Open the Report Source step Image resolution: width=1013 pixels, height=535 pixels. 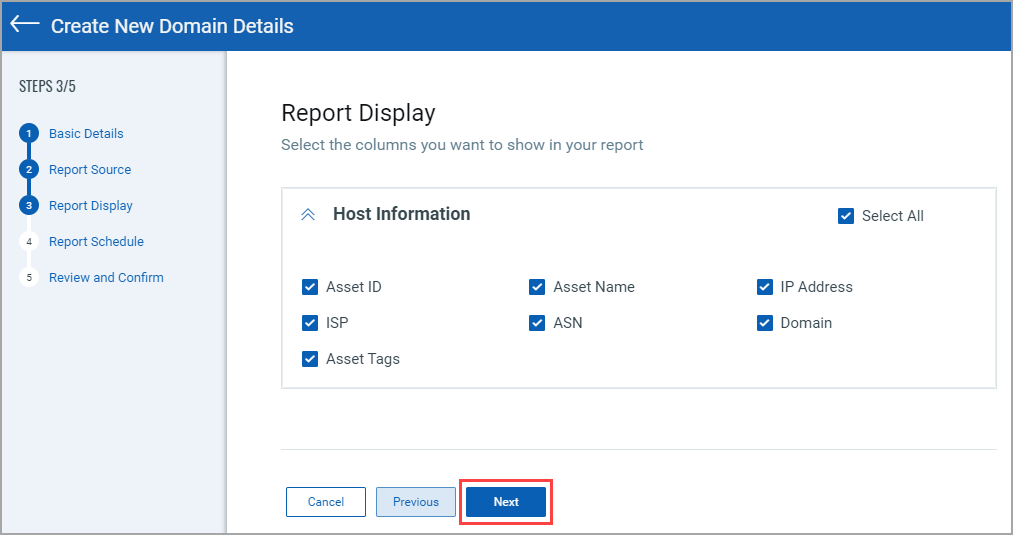click(x=90, y=170)
